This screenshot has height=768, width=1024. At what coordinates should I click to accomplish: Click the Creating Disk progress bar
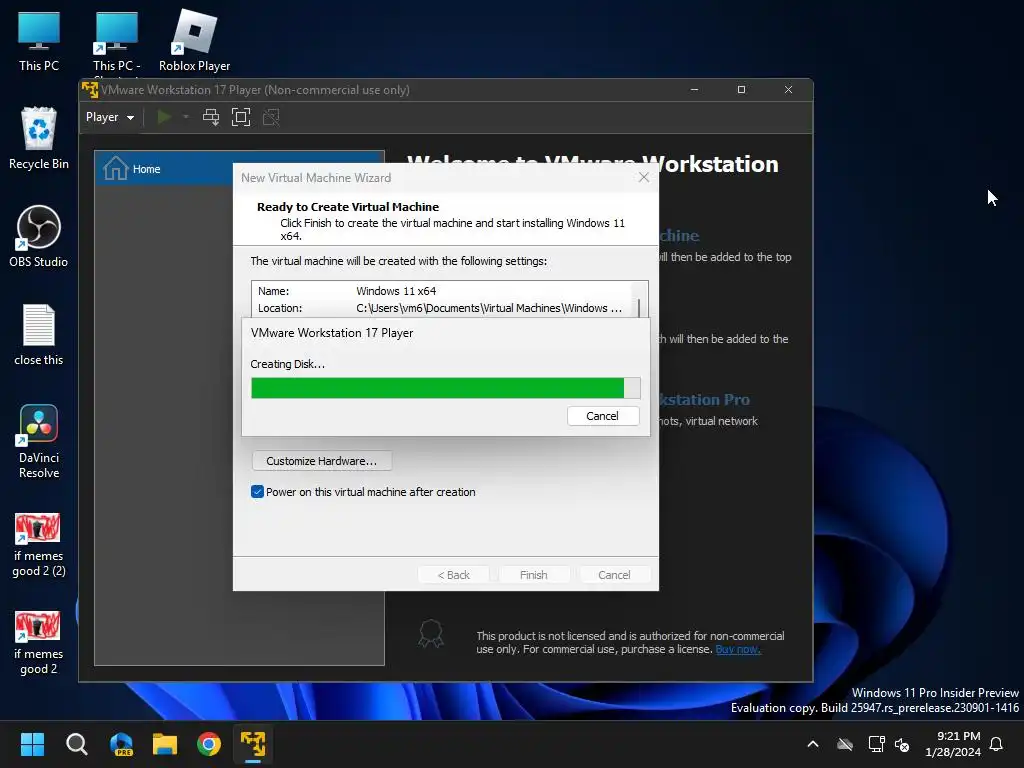pos(445,388)
